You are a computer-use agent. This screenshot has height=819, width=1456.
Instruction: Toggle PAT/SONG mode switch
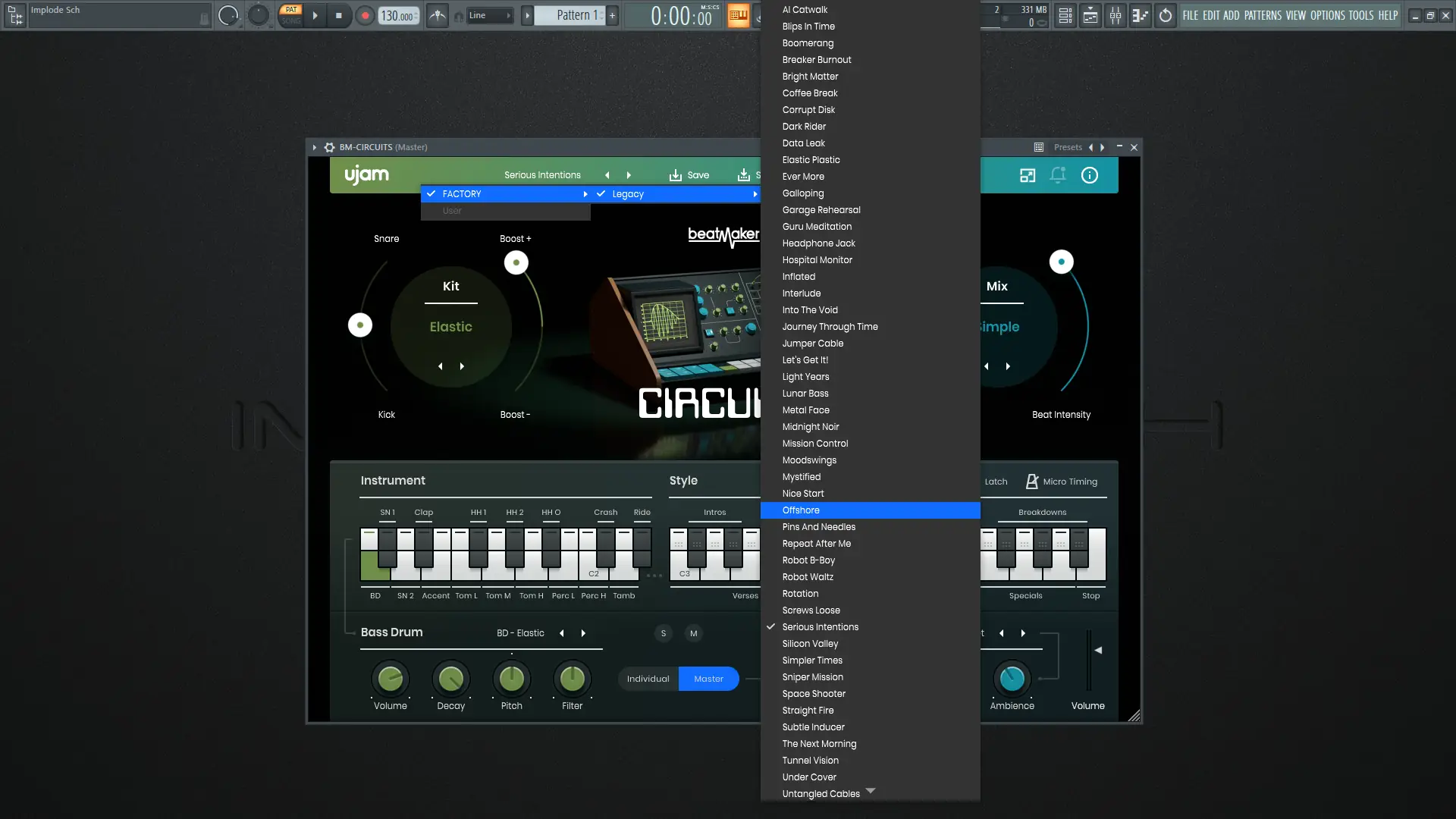pyautogui.click(x=290, y=15)
